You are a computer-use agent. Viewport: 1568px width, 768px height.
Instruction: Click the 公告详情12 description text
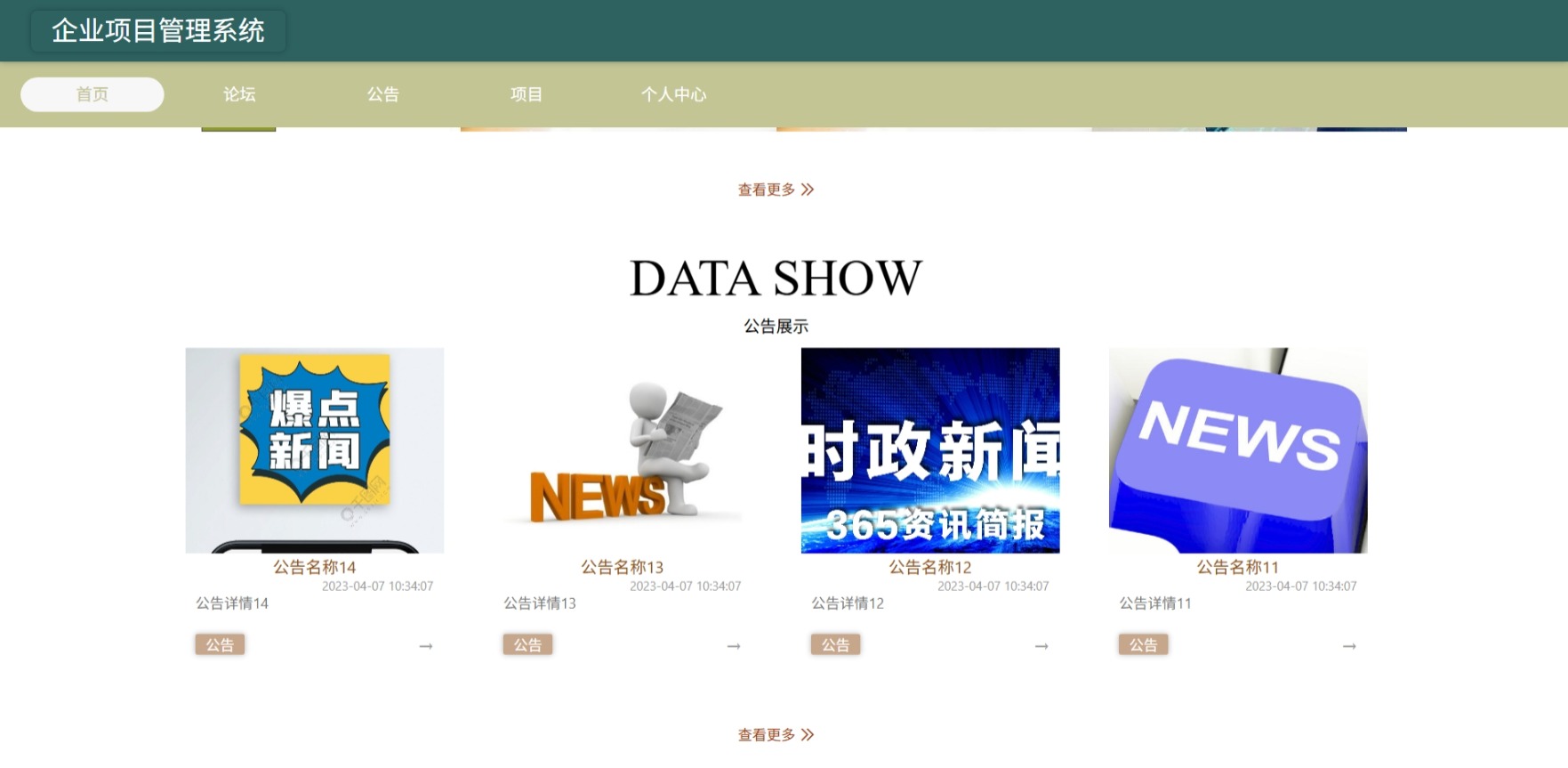848,603
